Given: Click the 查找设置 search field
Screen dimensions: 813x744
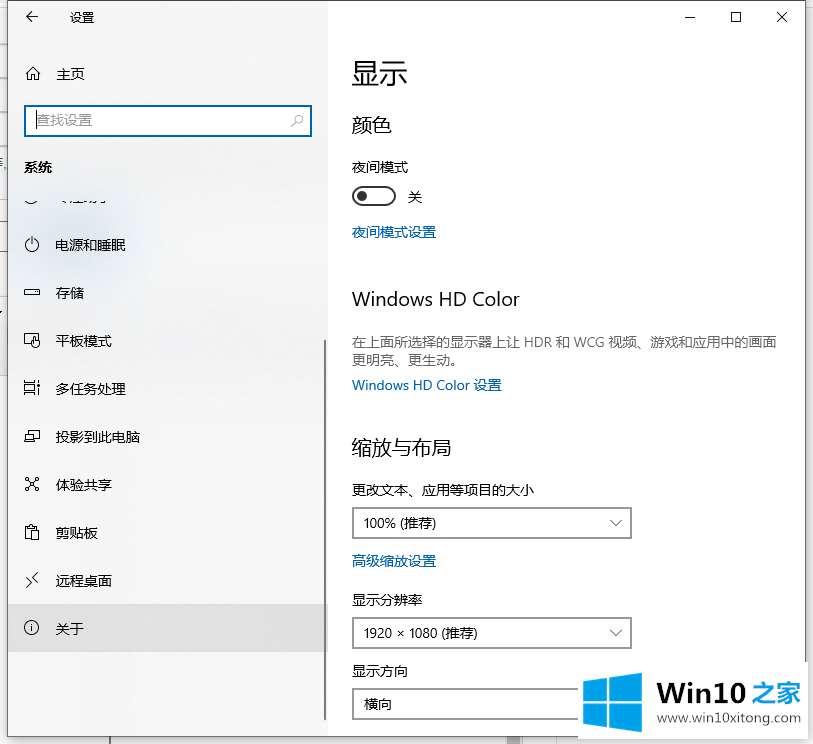Looking at the screenshot, I should point(167,121).
